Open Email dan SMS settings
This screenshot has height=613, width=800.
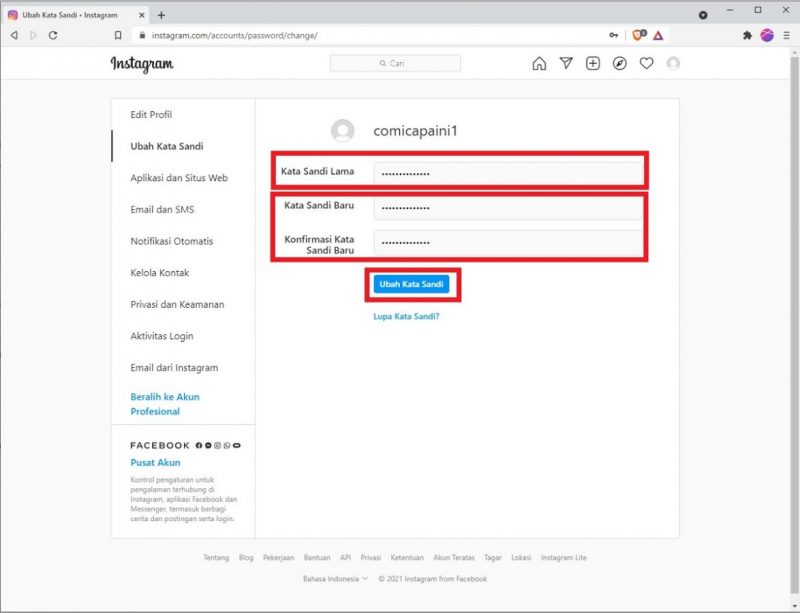point(162,210)
